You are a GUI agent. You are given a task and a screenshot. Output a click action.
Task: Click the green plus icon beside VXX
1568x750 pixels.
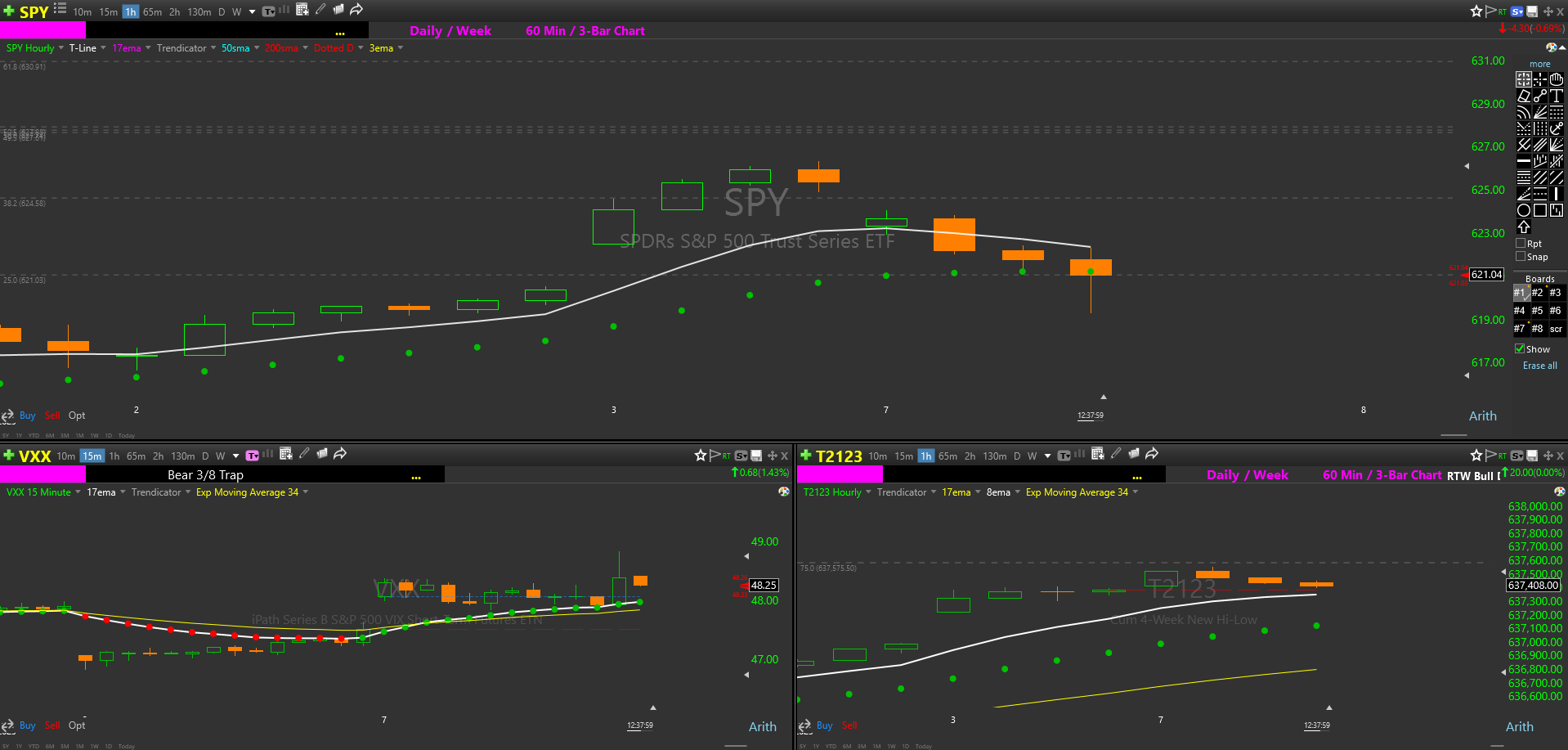coord(8,456)
